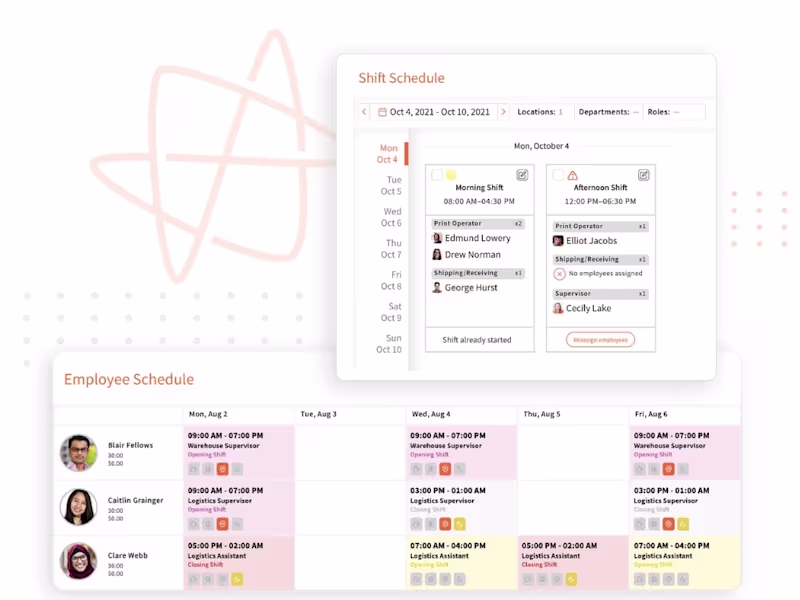The height and width of the screenshot is (600, 800).
Task: Click George Hurst's avatar
Action: [x=437, y=287]
